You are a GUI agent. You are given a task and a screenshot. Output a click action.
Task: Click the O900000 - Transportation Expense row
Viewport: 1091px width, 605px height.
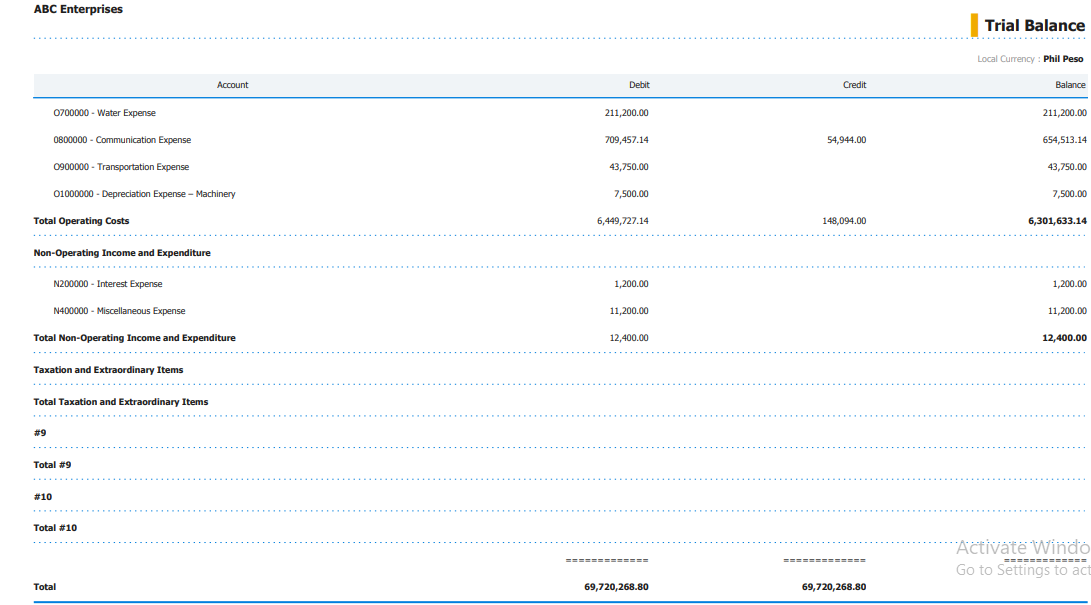point(121,167)
